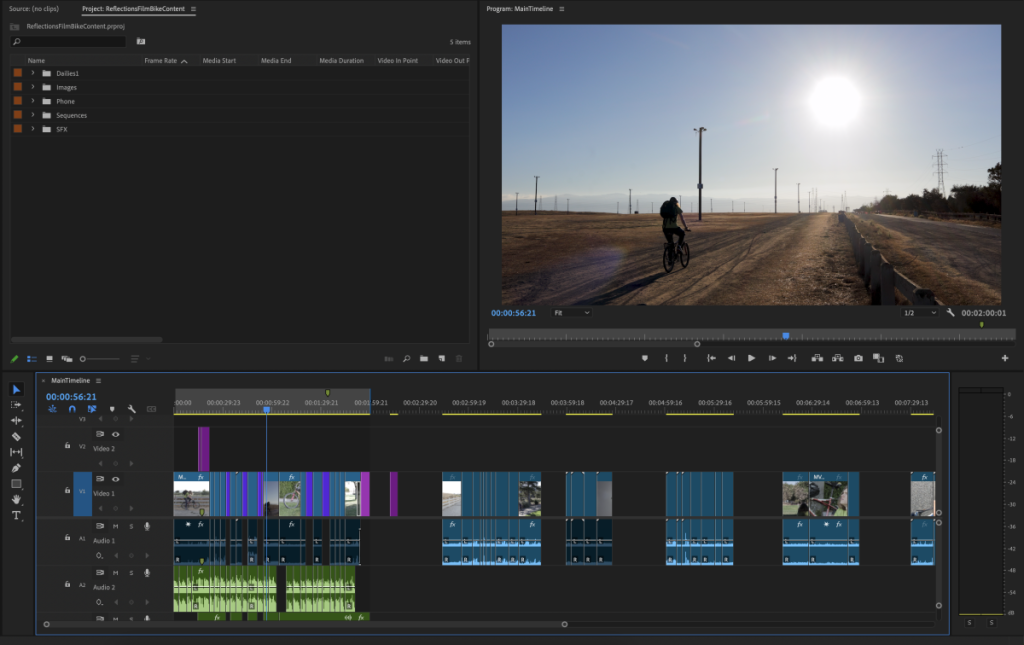Click the project panel thumbnail zoom slider
The height and width of the screenshot is (645, 1024).
point(85,358)
